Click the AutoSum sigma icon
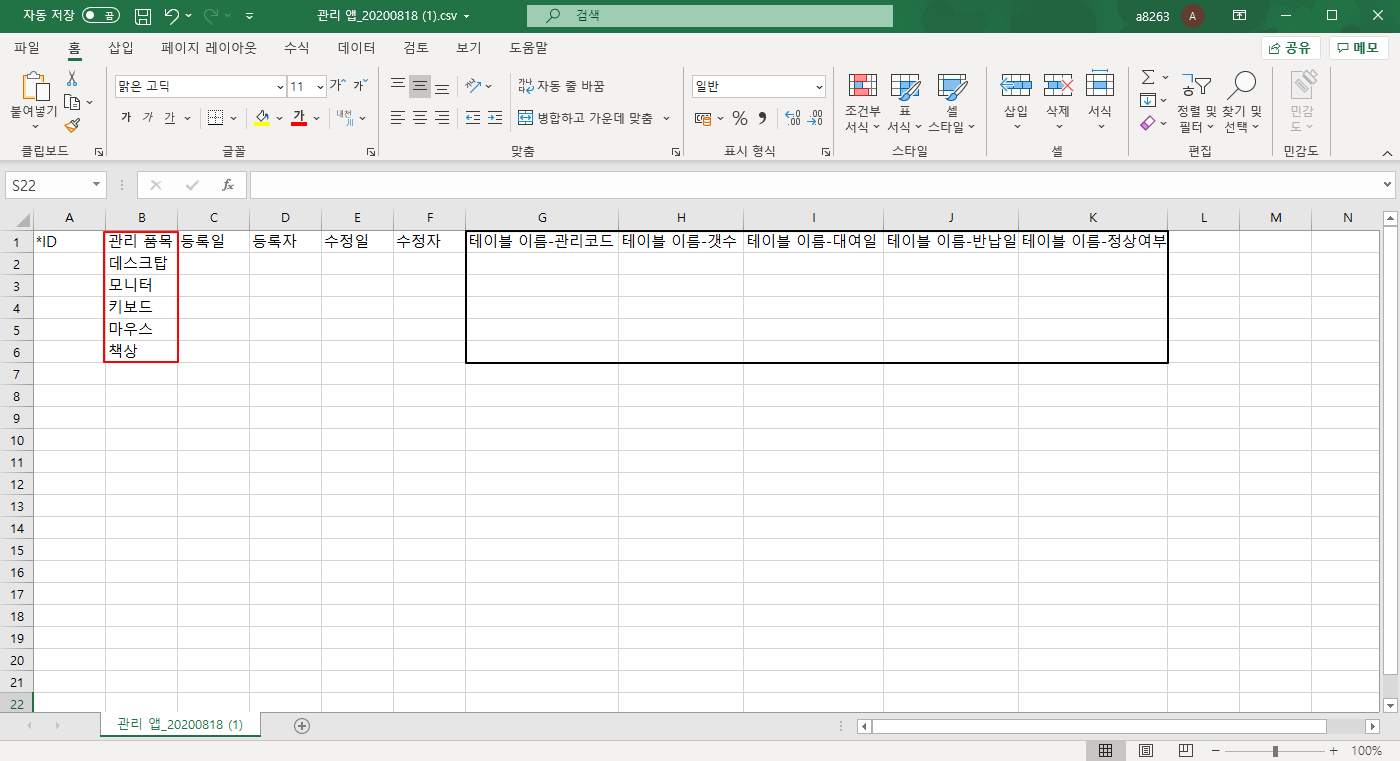The width and height of the screenshot is (1400, 761). [1148, 77]
